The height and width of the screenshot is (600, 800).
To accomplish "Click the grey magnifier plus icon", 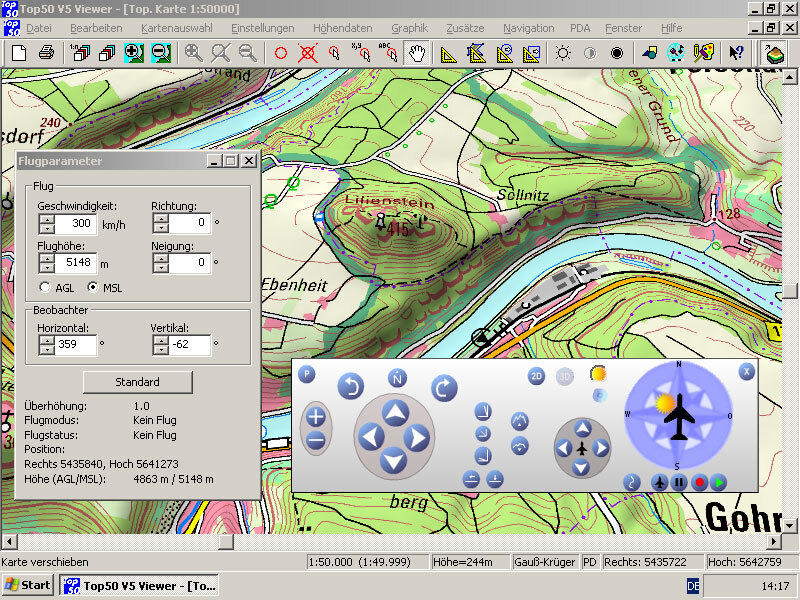I will click(193, 53).
